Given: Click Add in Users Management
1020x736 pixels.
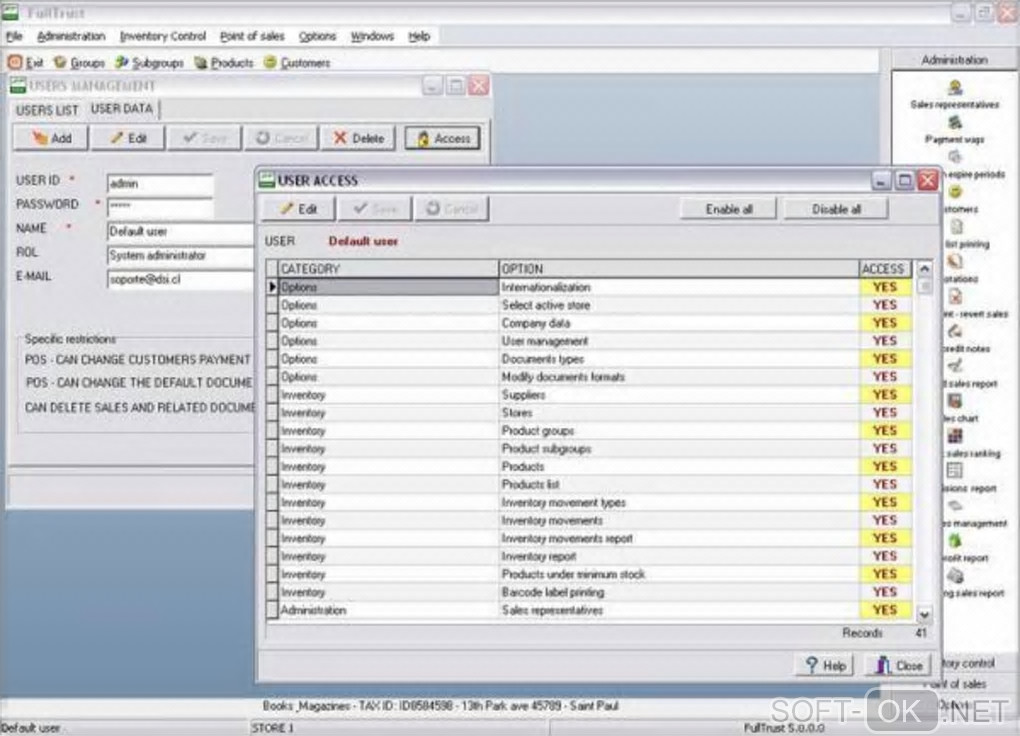Looking at the screenshot, I should (x=51, y=138).
